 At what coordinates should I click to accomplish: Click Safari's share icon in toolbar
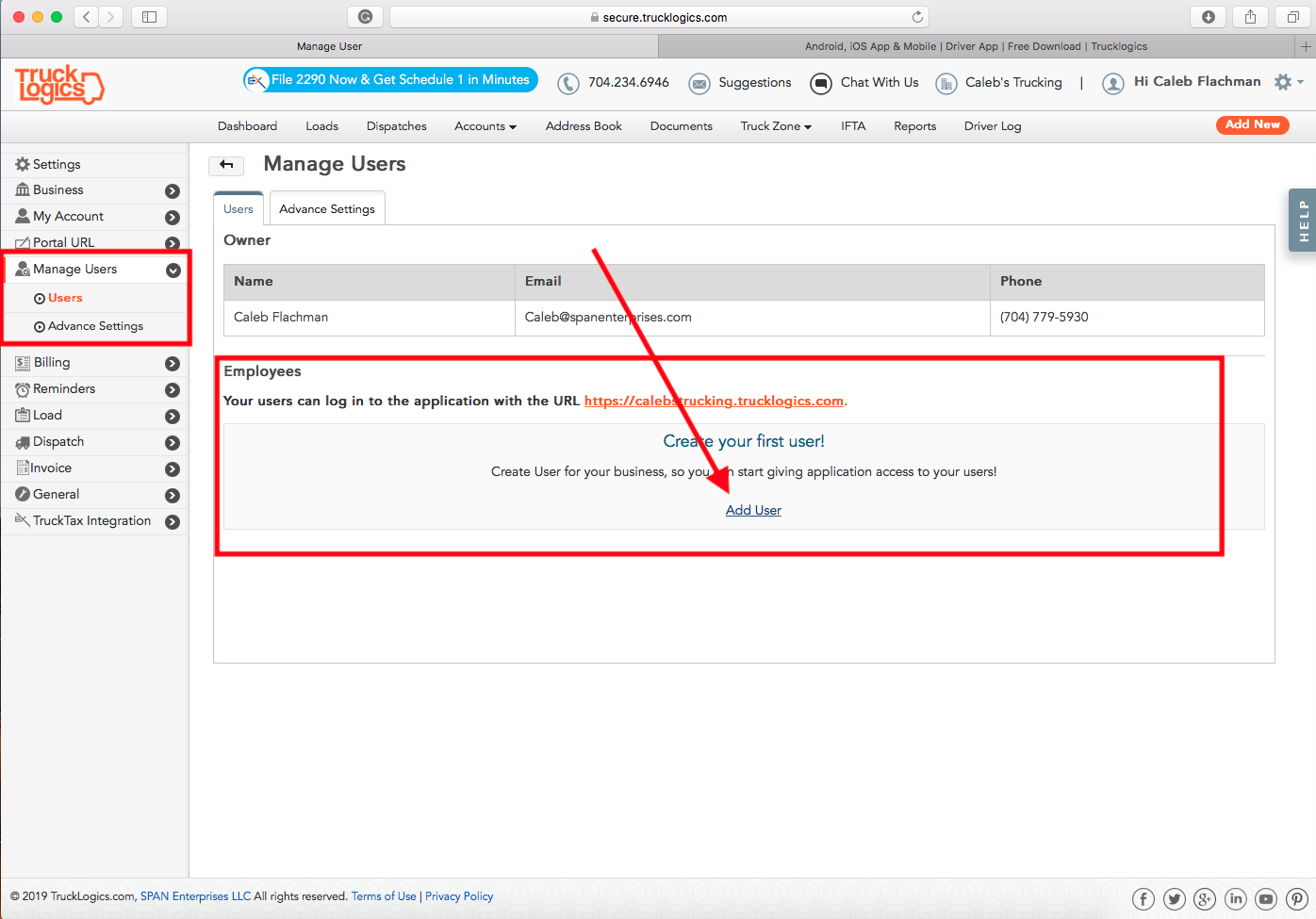1250,17
